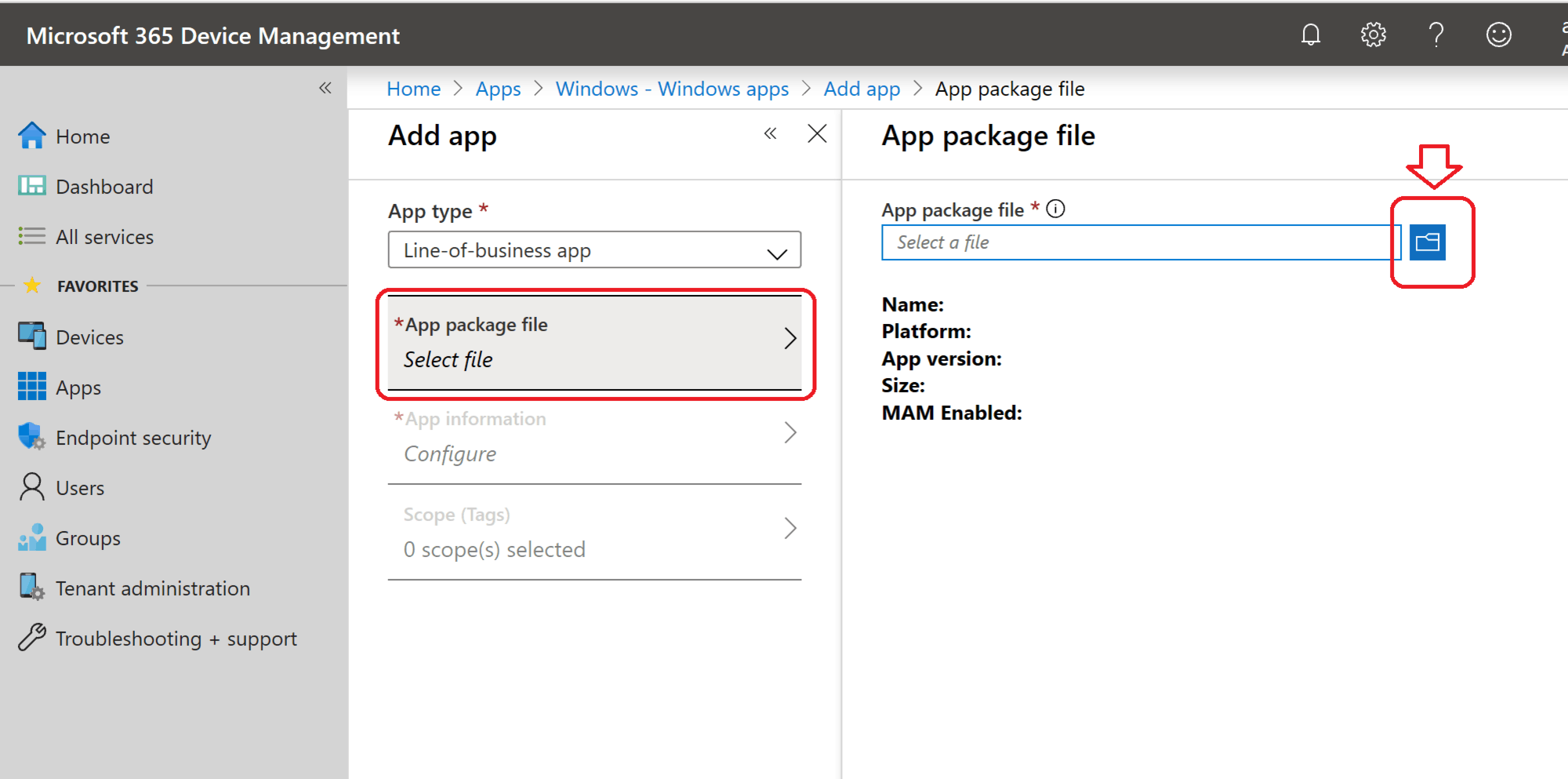This screenshot has width=1568, height=779.
Task: Open the App type dropdown
Action: [594, 250]
